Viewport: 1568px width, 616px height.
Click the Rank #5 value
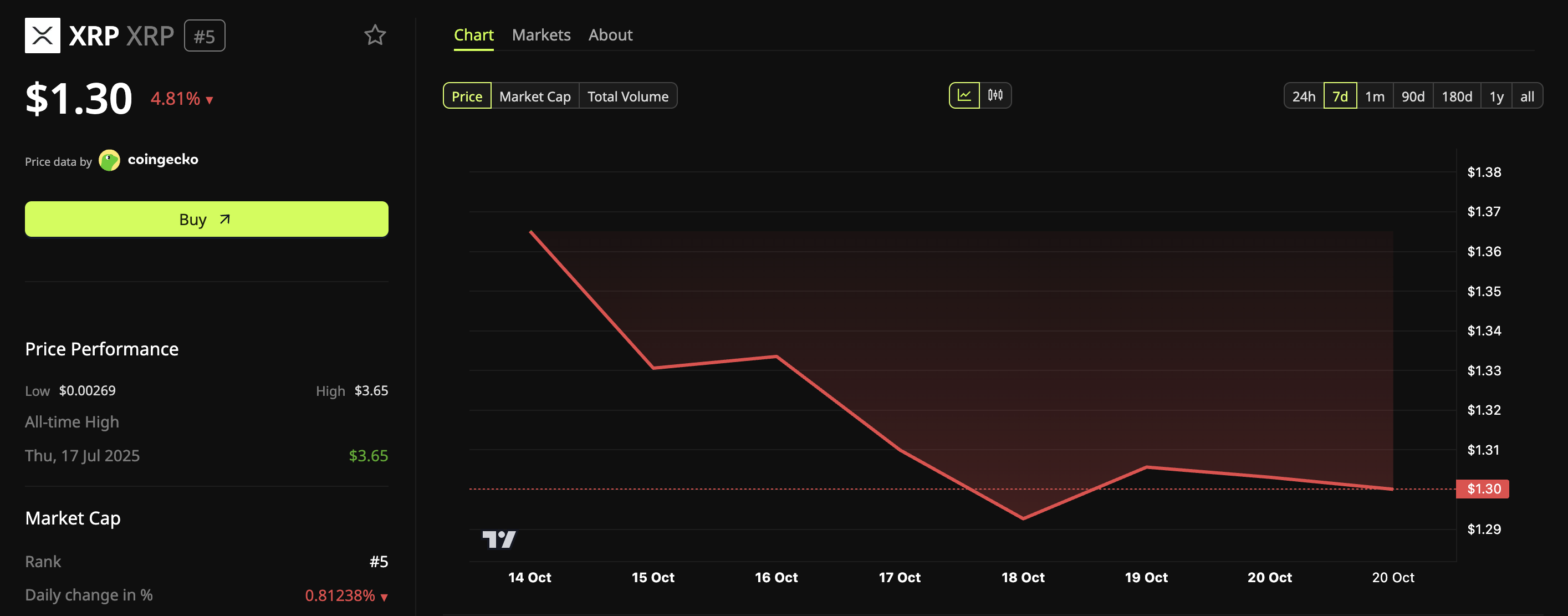click(379, 562)
